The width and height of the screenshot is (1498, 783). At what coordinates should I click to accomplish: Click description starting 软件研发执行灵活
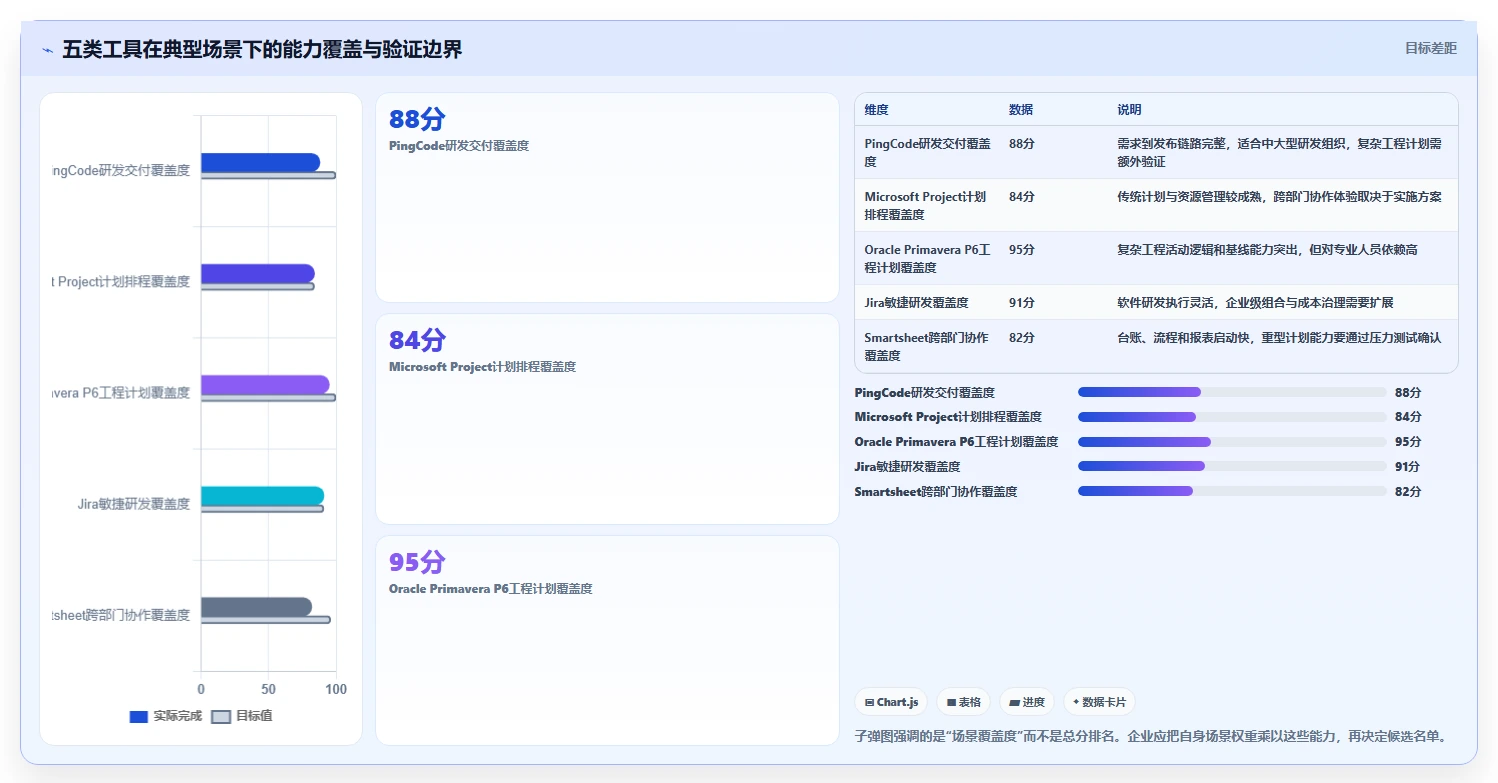[1255, 302]
